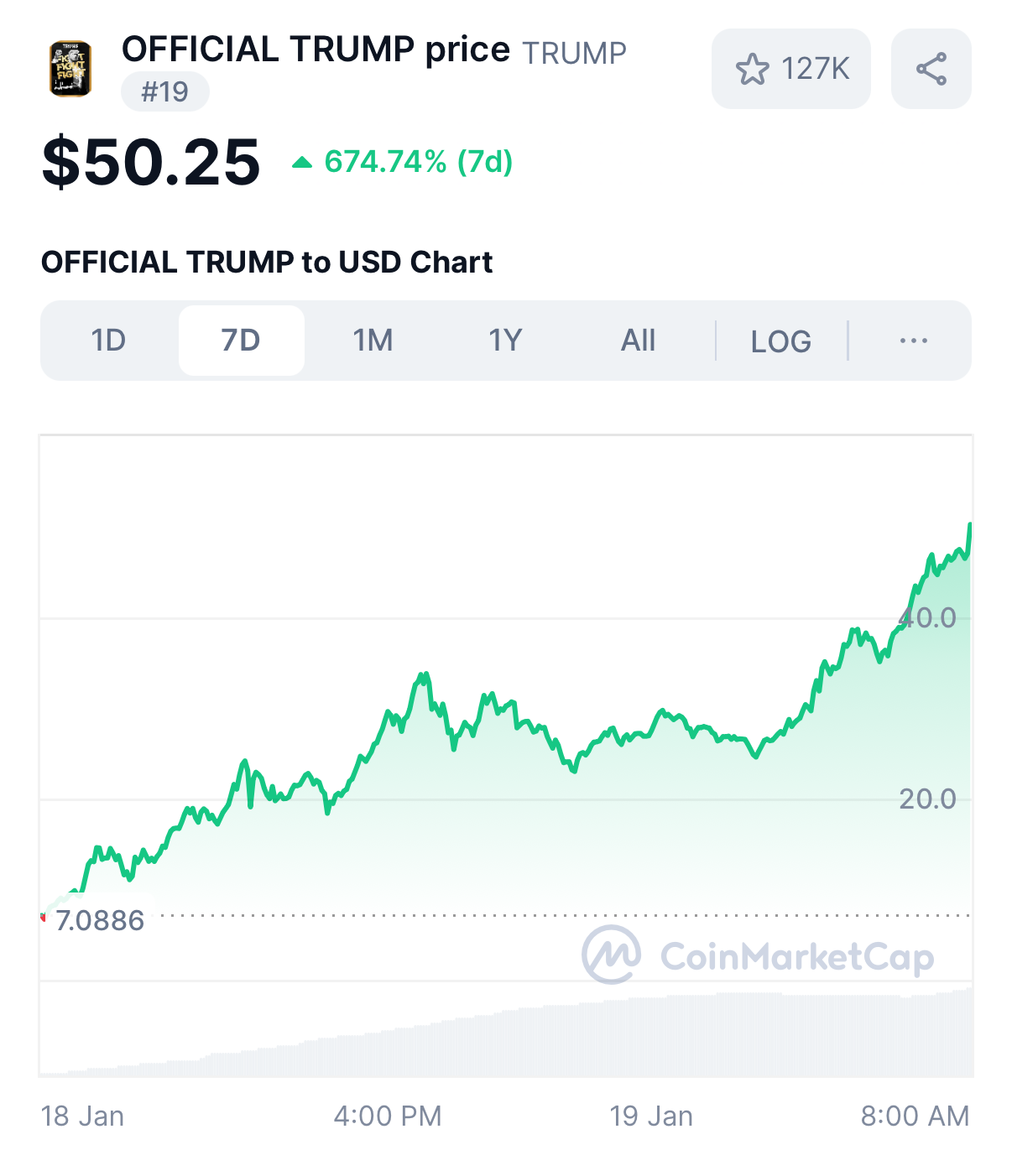Click the 127K watchlist count

pos(815,69)
